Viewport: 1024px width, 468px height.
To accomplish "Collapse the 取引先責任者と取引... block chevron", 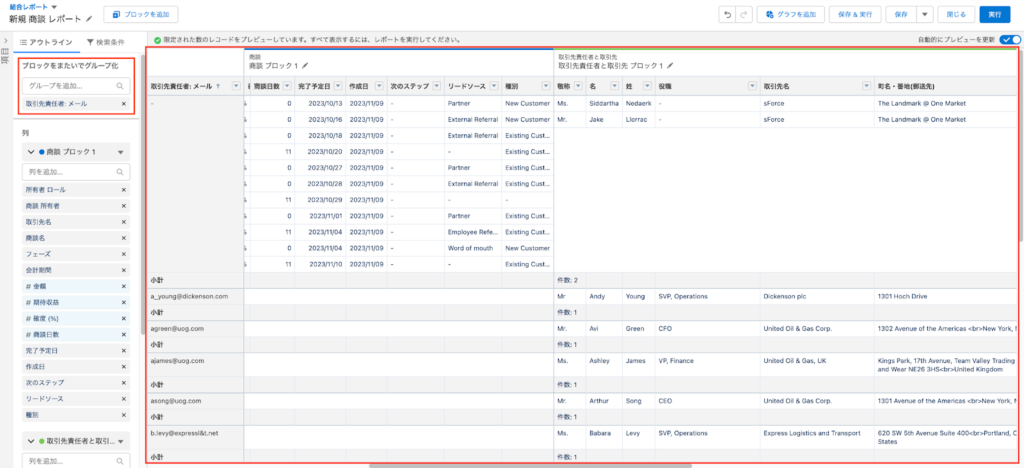I will tap(31, 441).
